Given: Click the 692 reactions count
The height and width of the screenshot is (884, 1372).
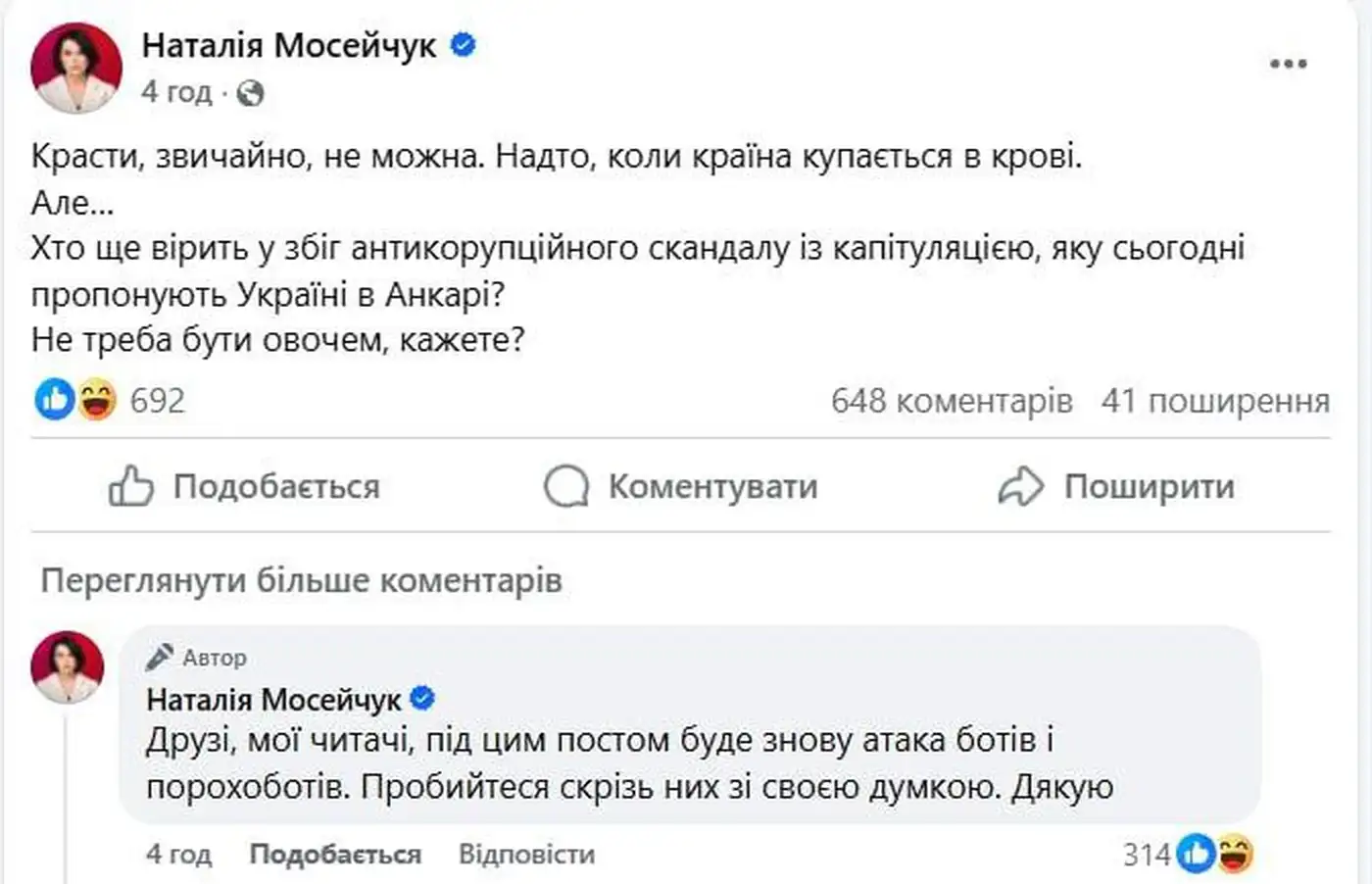Looking at the screenshot, I should point(157,401).
